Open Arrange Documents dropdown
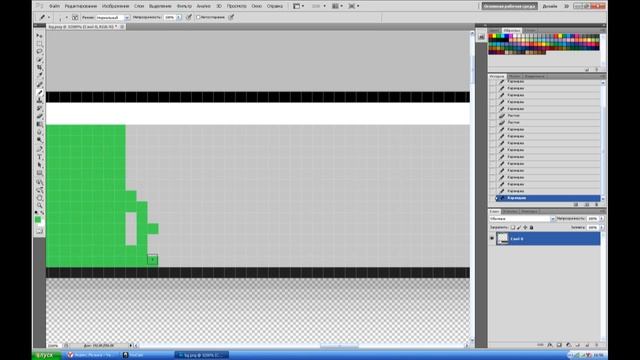Screen dimensions: 640x360 (337, 6)
